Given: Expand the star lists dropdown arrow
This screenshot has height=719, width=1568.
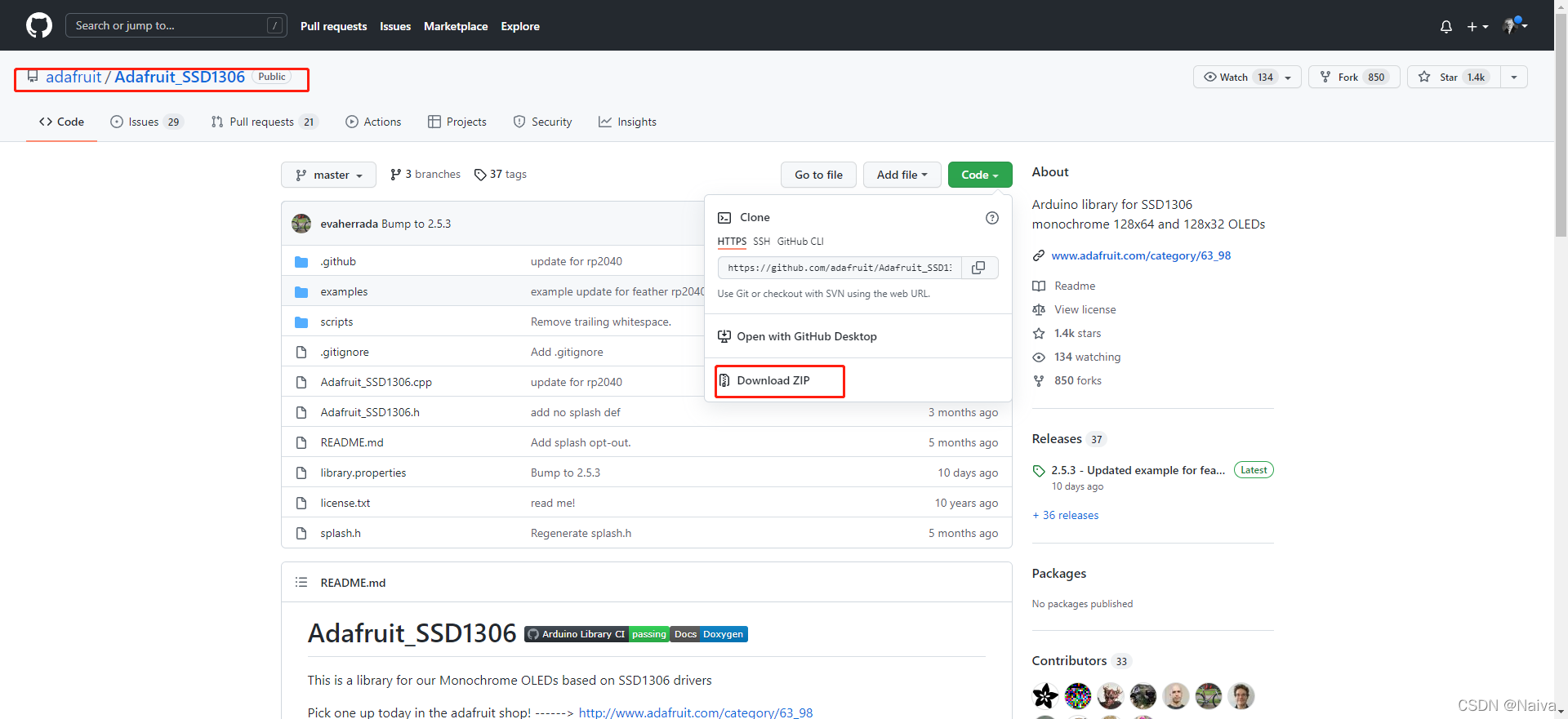Looking at the screenshot, I should [x=1514, y=77].
